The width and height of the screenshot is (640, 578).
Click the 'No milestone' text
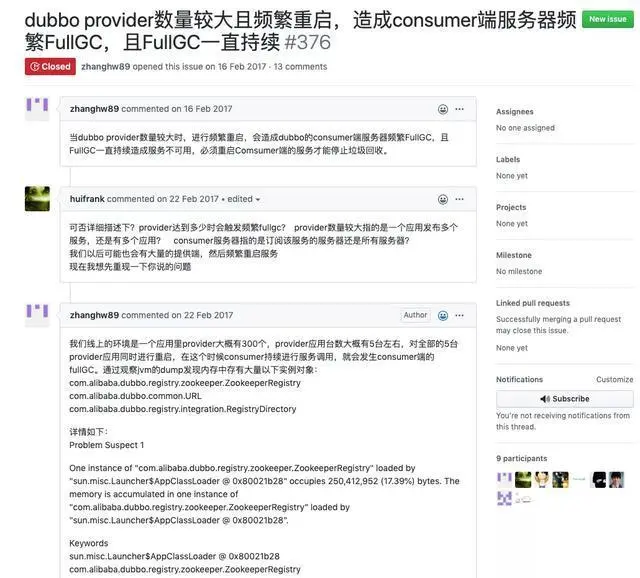[519, 271]
